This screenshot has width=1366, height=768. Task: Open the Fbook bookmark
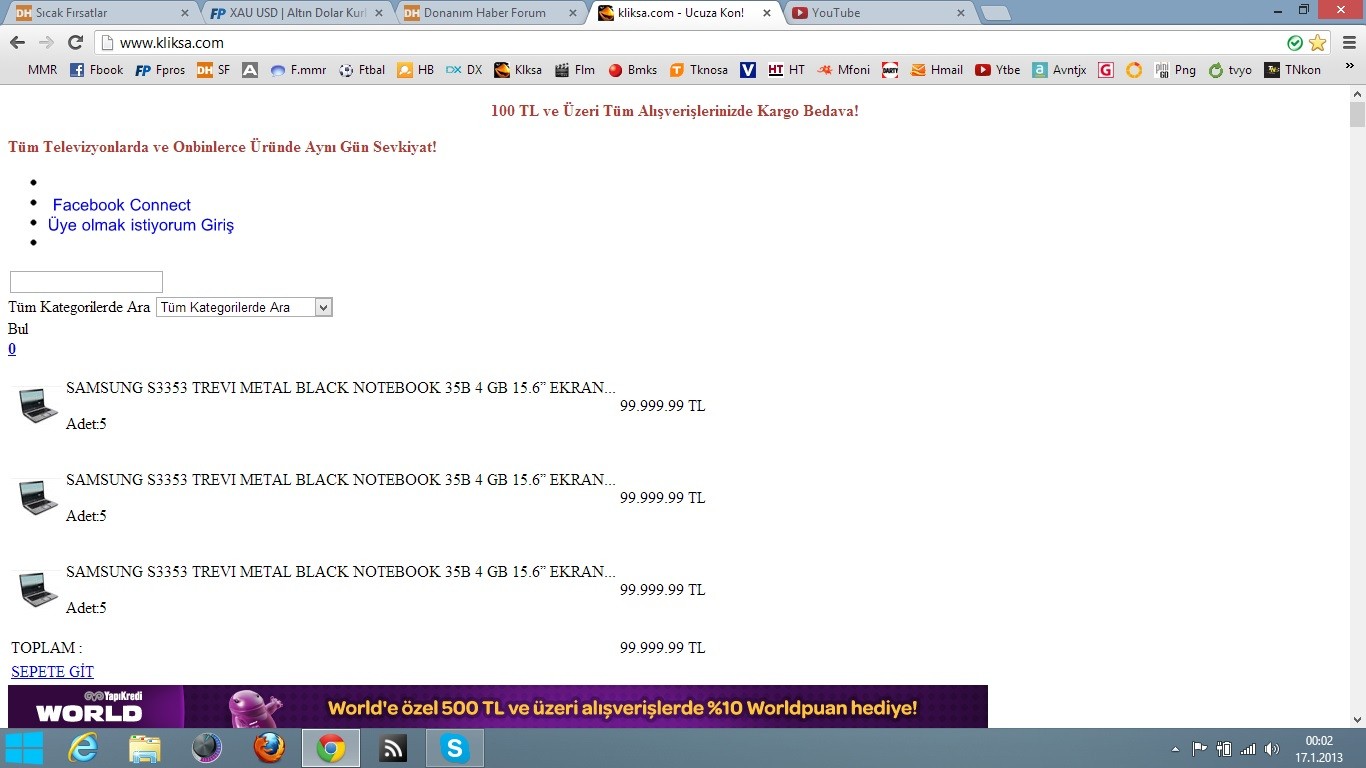pos(96,70)
